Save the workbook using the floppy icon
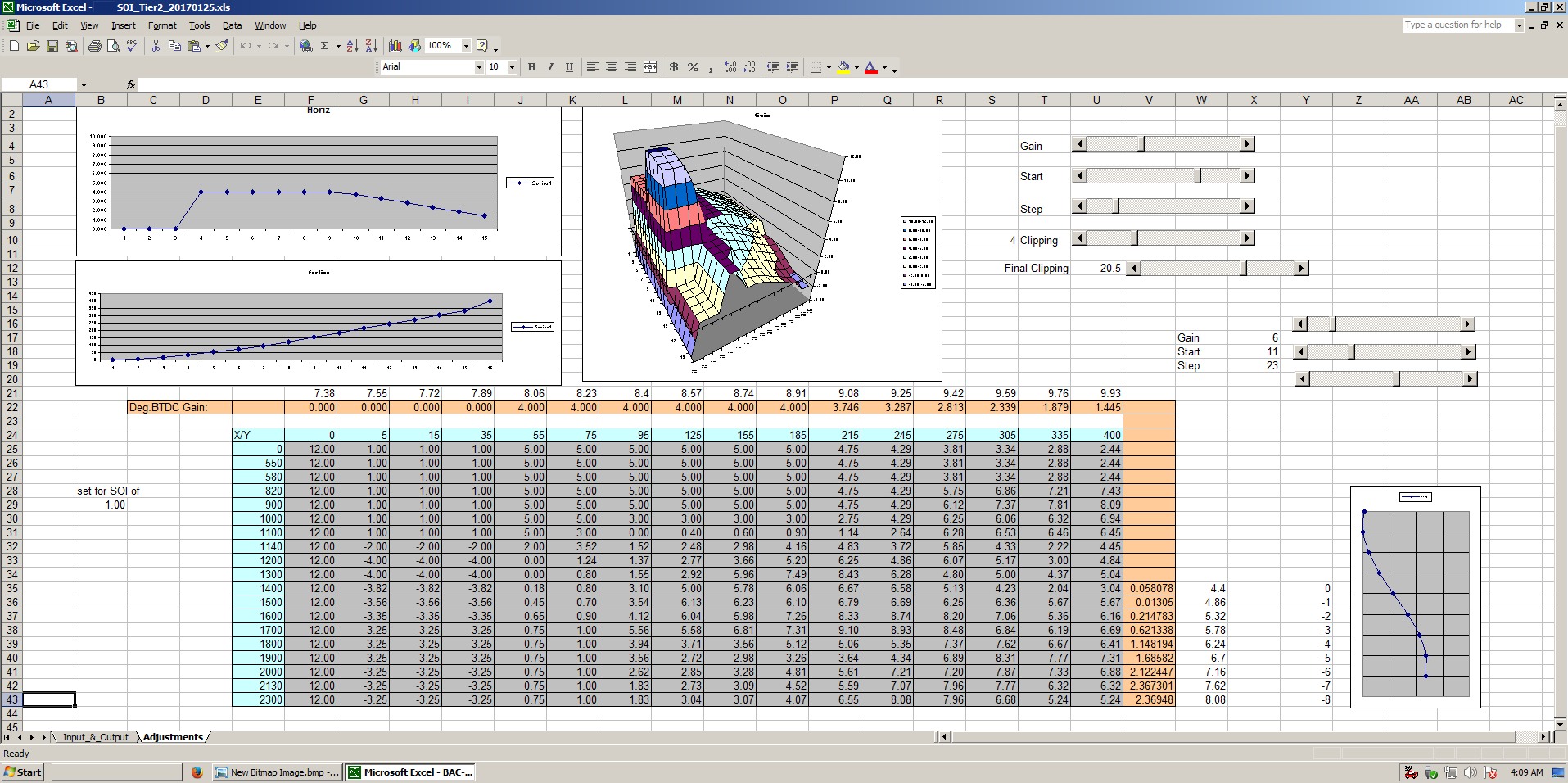This screenshot has height=783, width=1568. (x=52, y=46)
